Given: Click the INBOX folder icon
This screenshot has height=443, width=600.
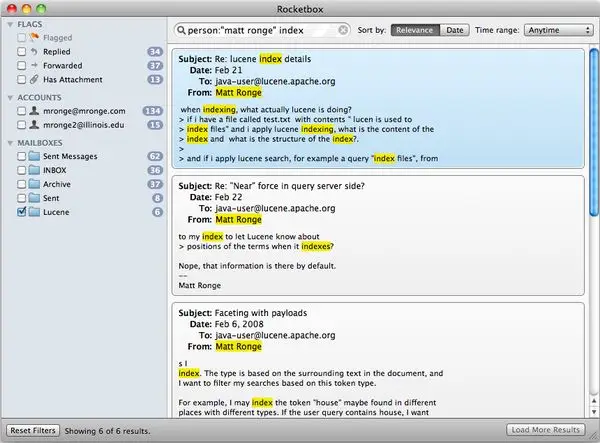Looking at the screenshot, I should pyautogui.click(x=34, y=170).
